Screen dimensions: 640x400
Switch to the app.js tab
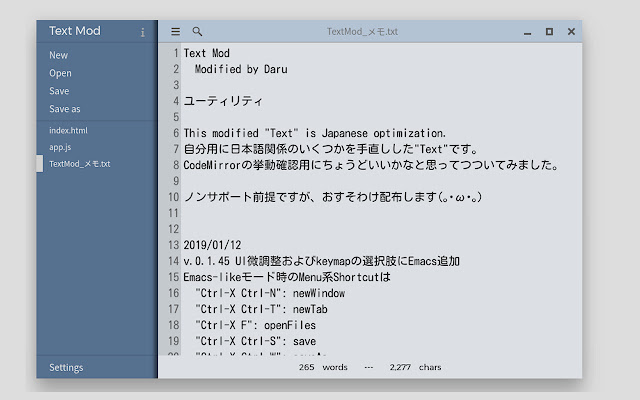(x=60, y=147)
